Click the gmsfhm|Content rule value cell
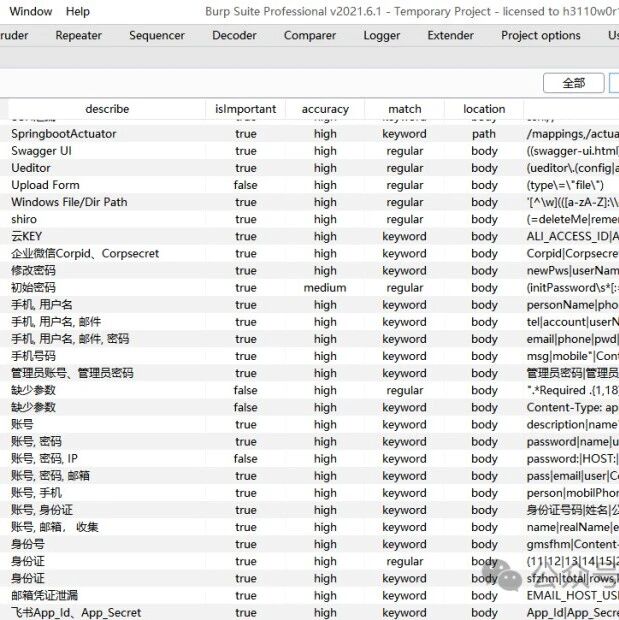The width and height of the screenshot is (619, 620). click(572, 544)
